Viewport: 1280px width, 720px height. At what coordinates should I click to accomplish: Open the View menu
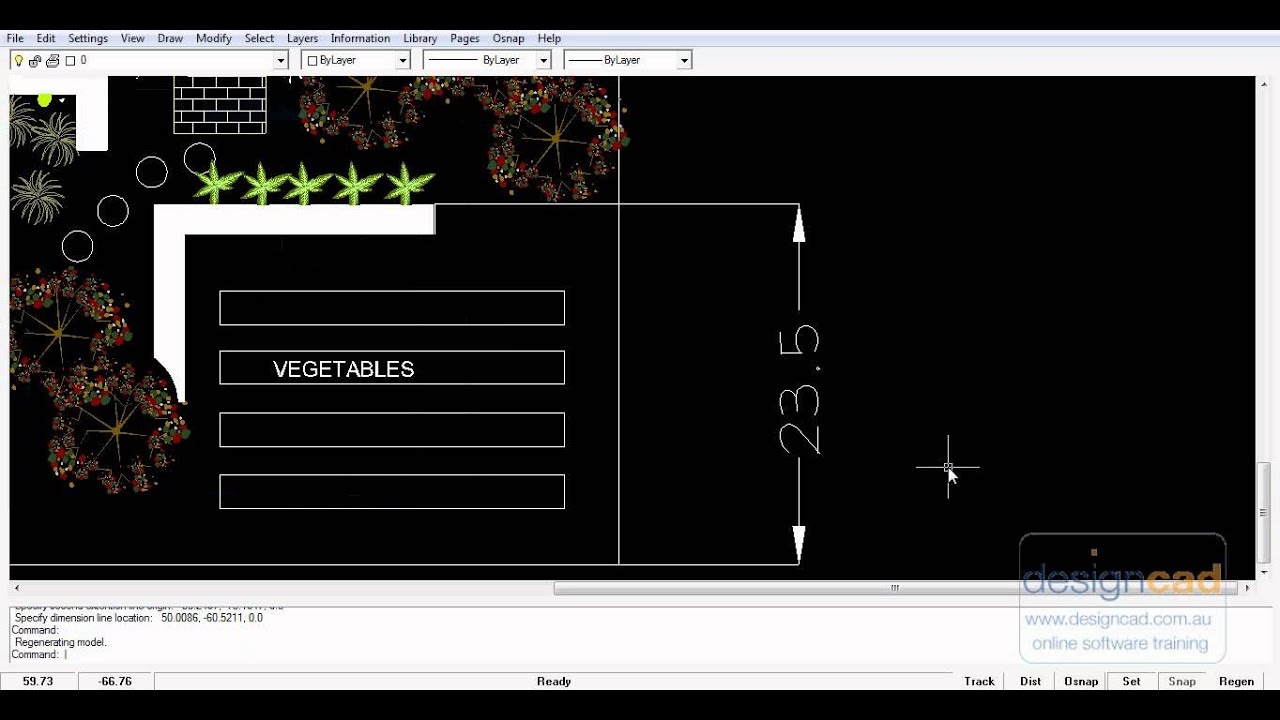click(x=133, y=38)
